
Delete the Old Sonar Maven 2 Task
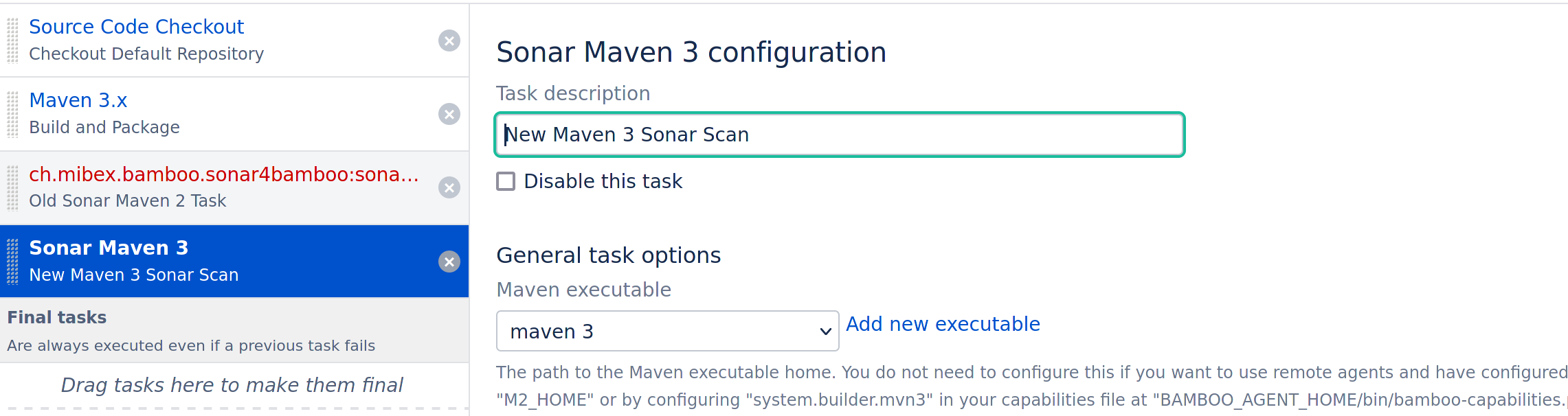click(449, 187)
